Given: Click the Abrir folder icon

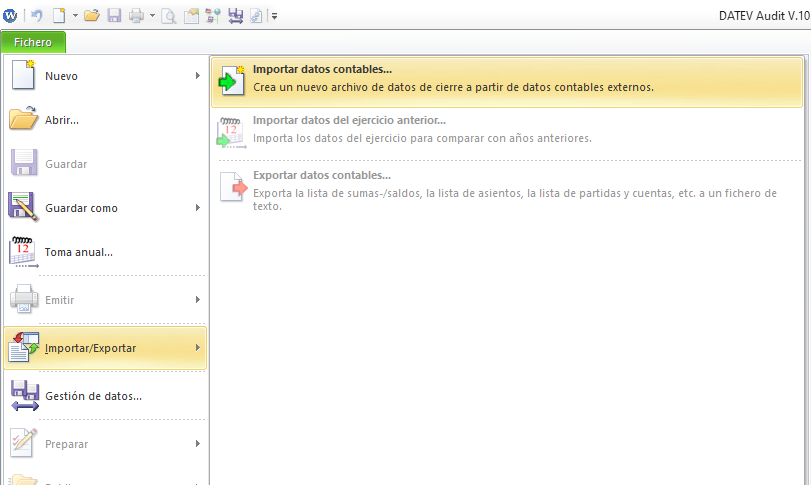Looking at the screenshot, I should pyautogui.click(x=23, y=119).
